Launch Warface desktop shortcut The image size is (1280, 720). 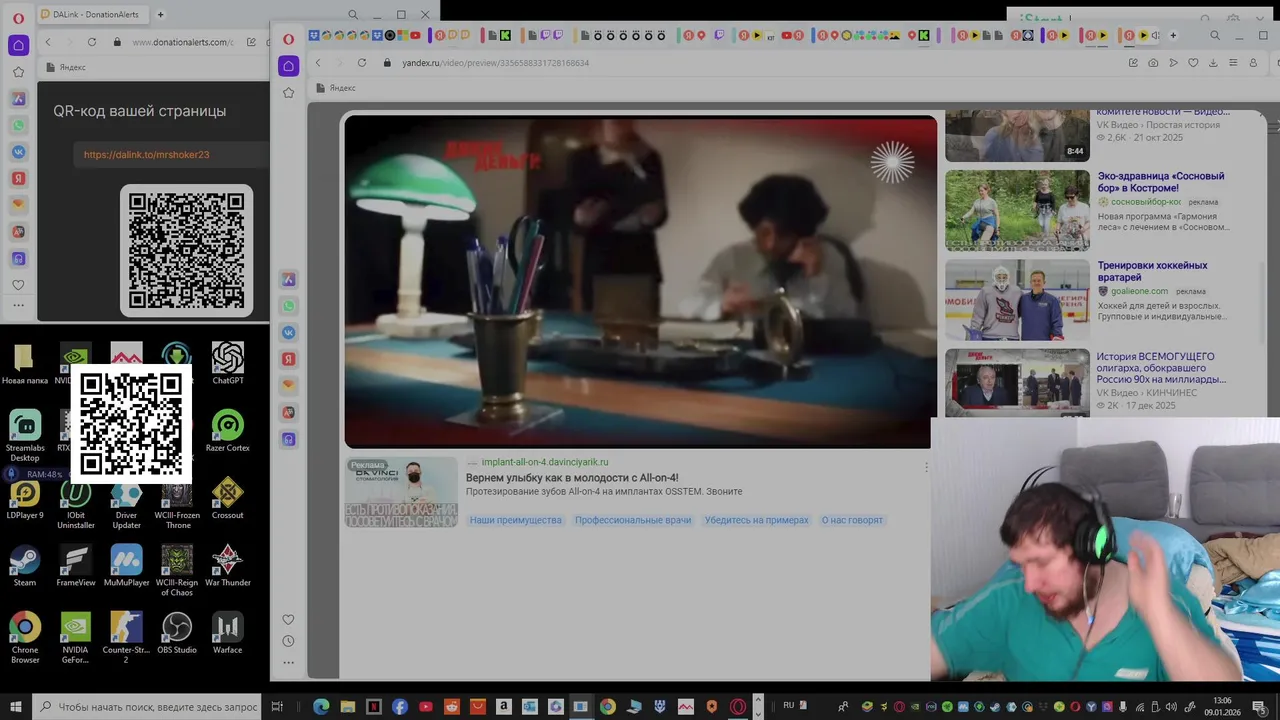pyautogui.click(x=228, y=633)
